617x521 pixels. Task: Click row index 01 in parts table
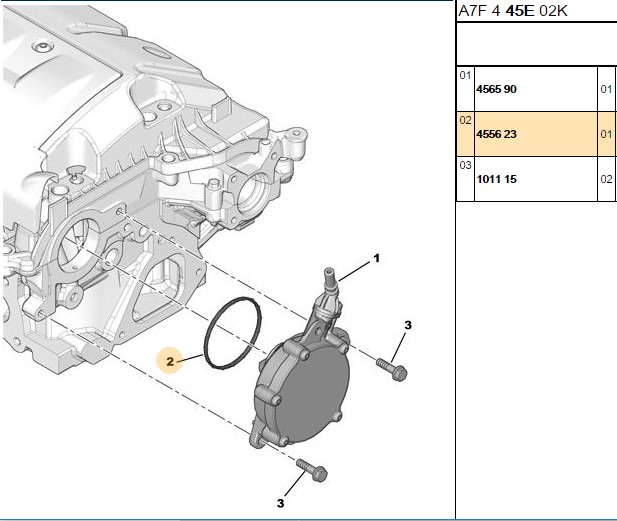point(465,75)
